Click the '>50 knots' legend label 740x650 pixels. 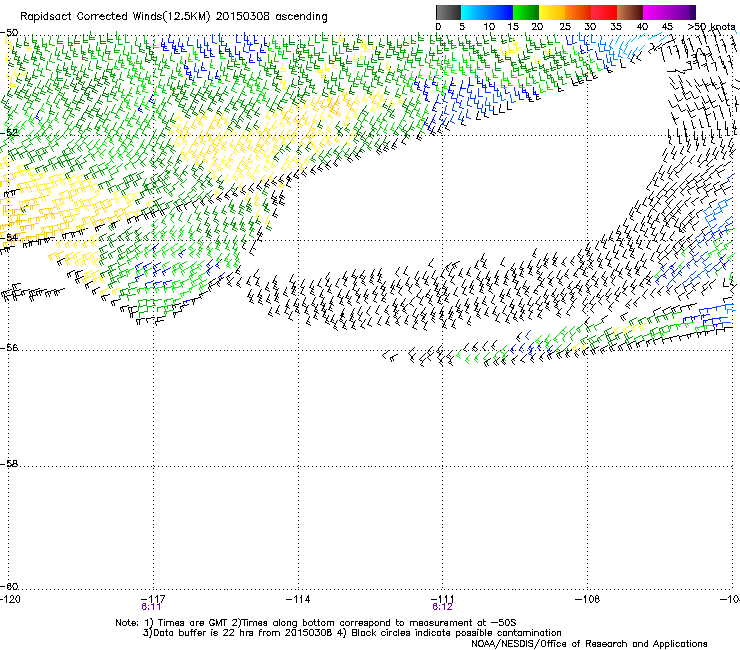click(x=711, y=27)
